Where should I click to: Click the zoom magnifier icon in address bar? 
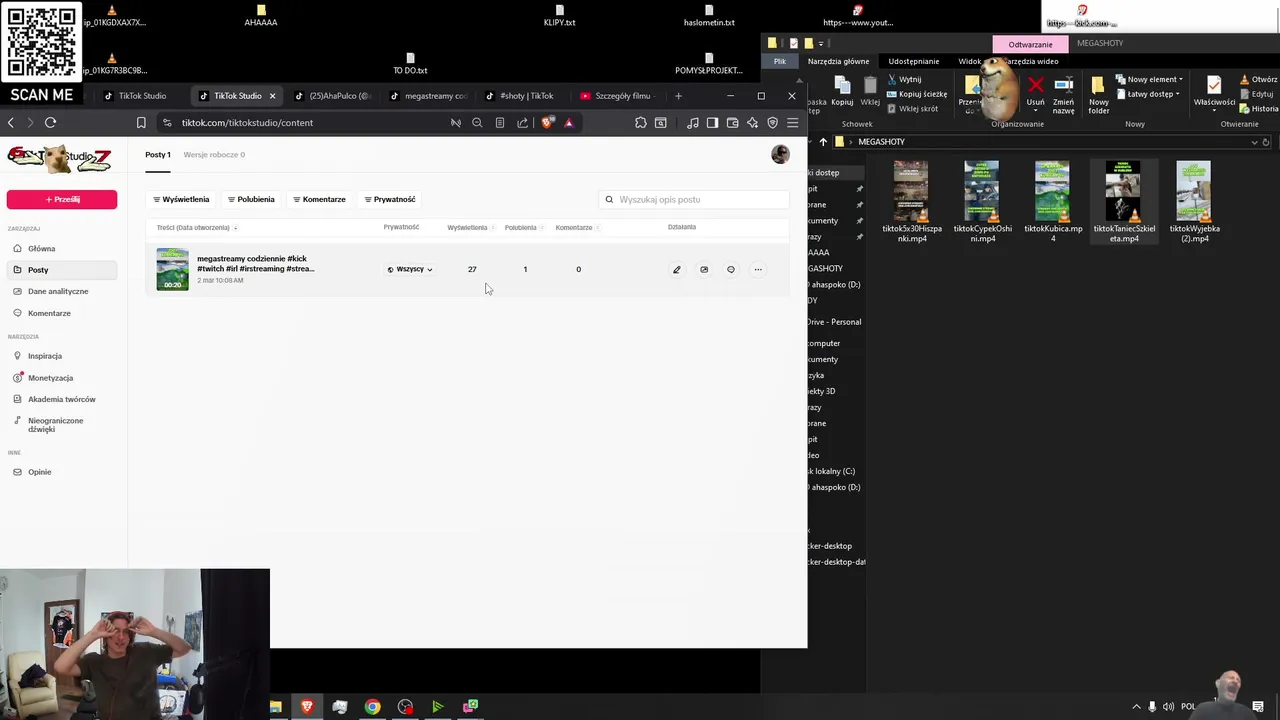click(x=477, y=122)
